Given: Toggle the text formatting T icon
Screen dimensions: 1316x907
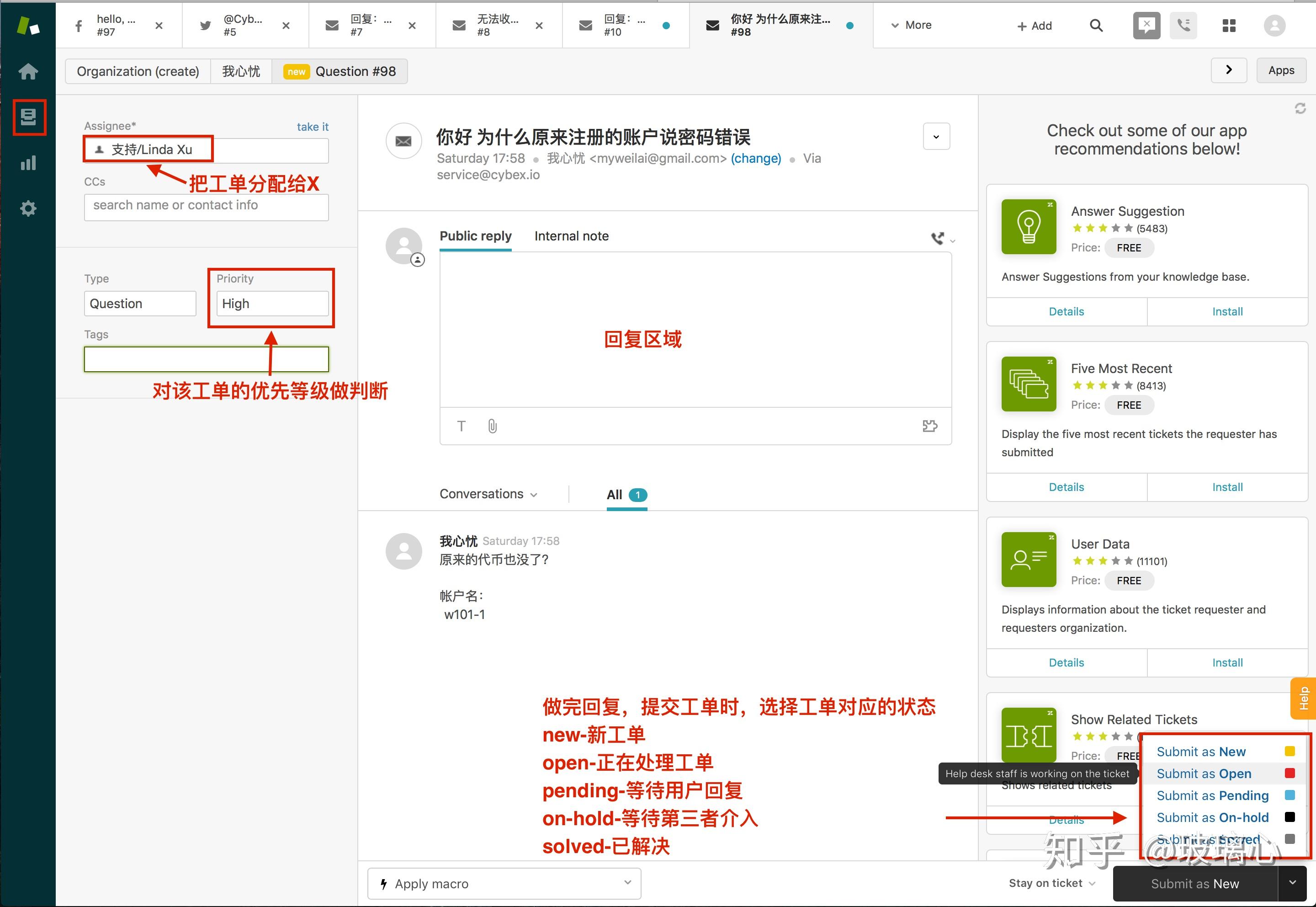Looking at the screenshot, I should pyautogui.click(x=461, y=426).
